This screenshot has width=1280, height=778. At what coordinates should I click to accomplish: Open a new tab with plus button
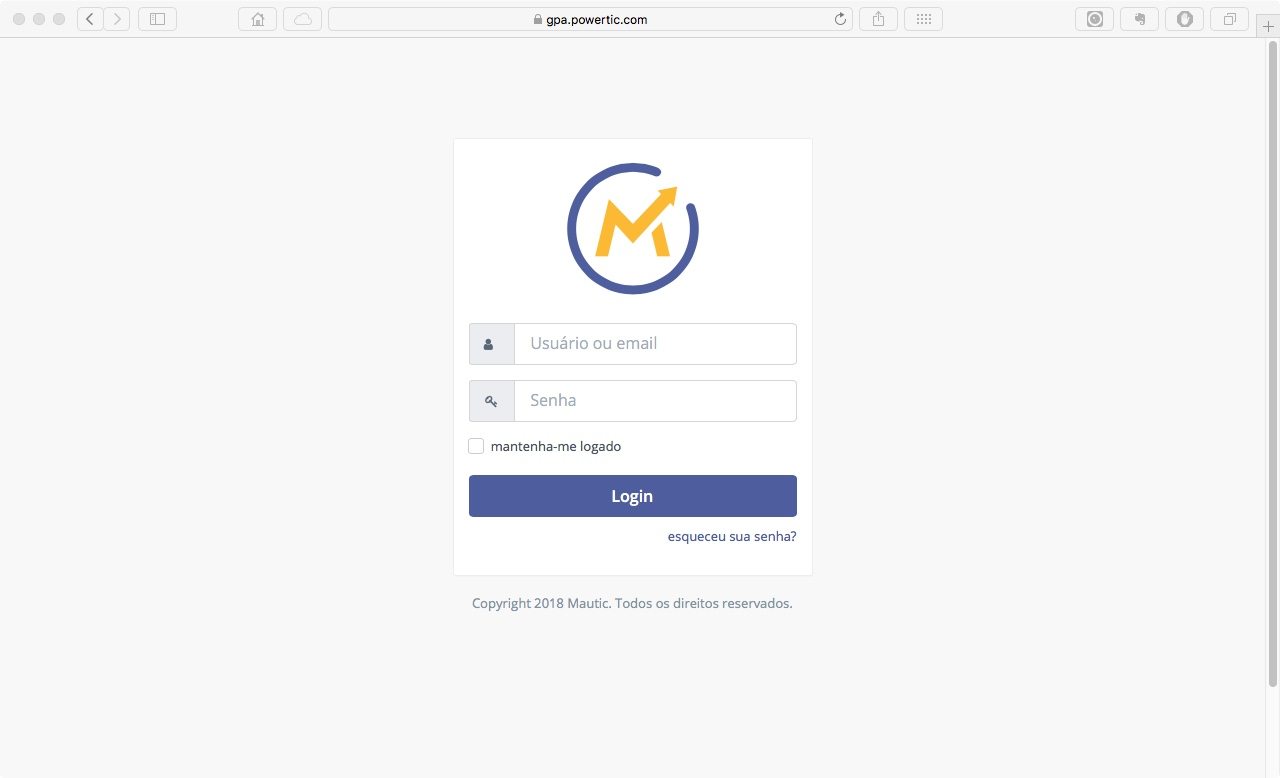click(x=1268, y=27)
